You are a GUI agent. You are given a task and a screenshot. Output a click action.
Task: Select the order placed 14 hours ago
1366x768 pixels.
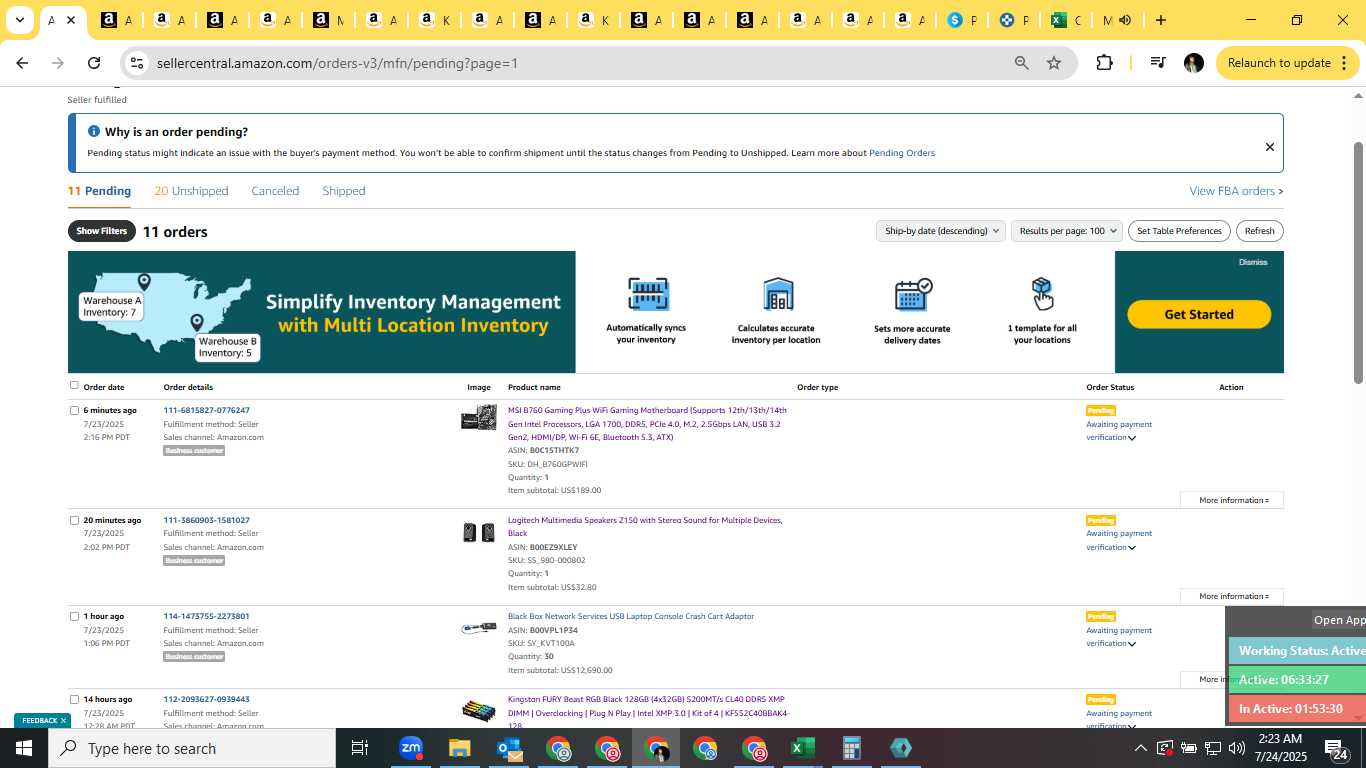click(74, 699)
